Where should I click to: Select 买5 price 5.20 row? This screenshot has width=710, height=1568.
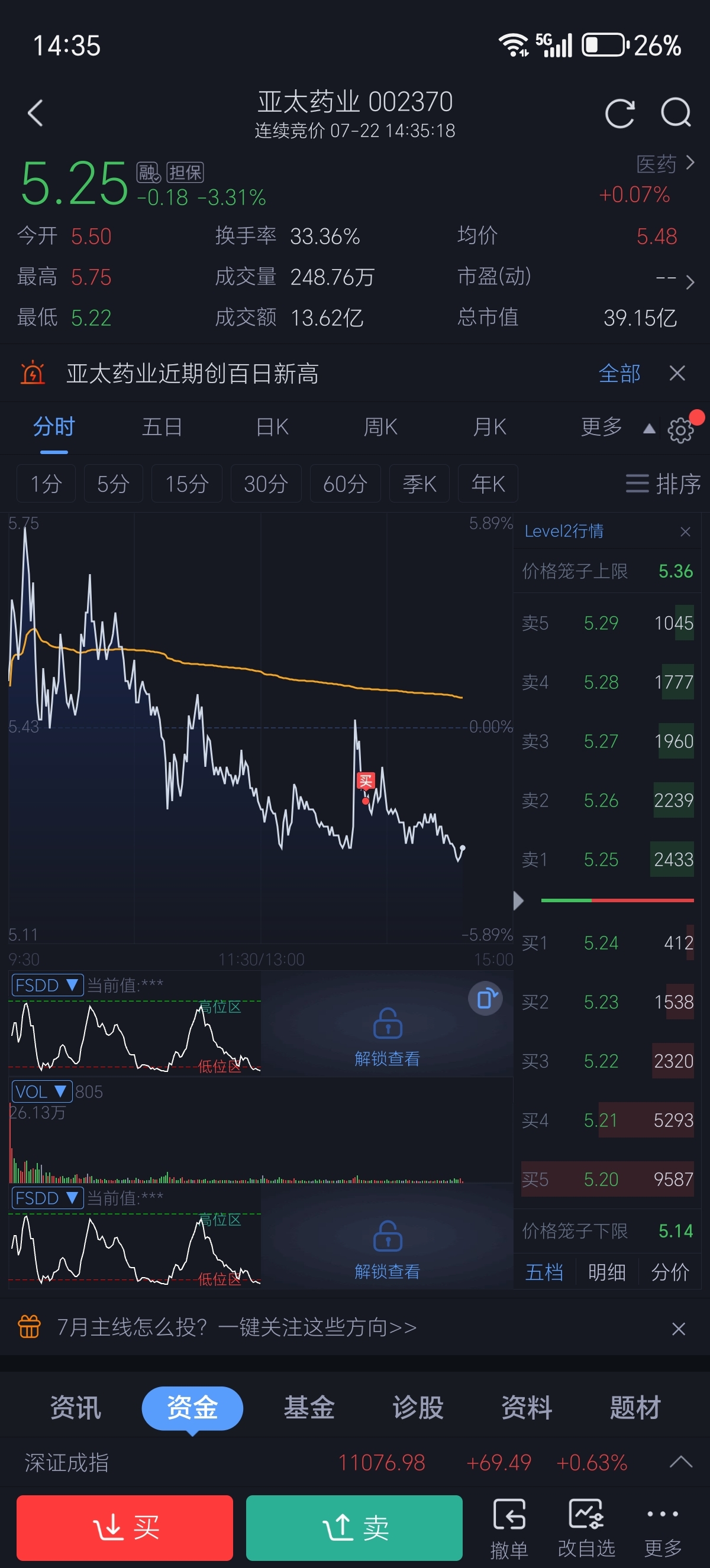click(608, 1179)
